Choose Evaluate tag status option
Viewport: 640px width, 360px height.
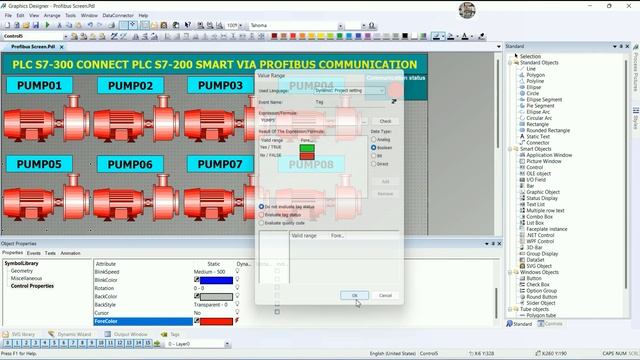pyautogui.click(x=262, y=215)
